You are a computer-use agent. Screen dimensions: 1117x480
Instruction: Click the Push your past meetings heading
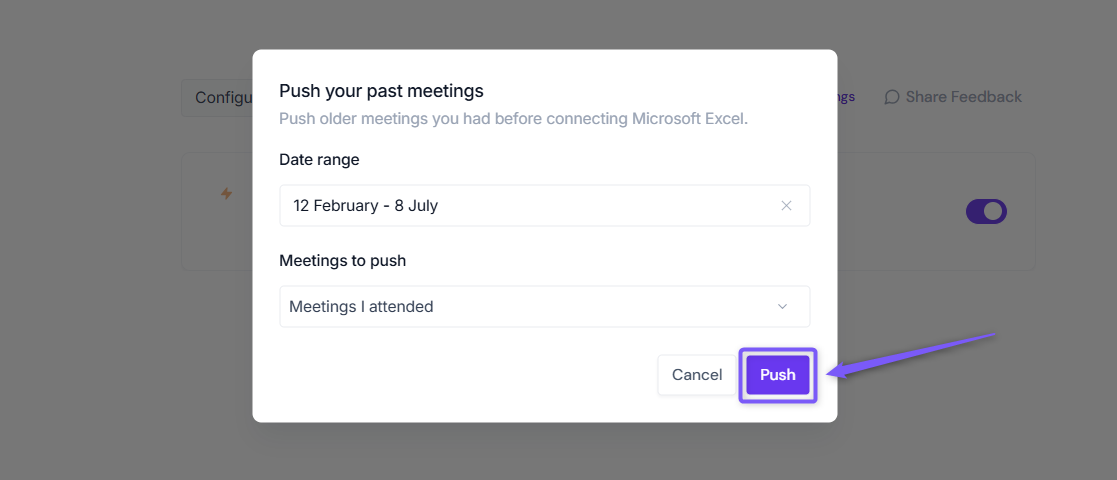point(381,91)
